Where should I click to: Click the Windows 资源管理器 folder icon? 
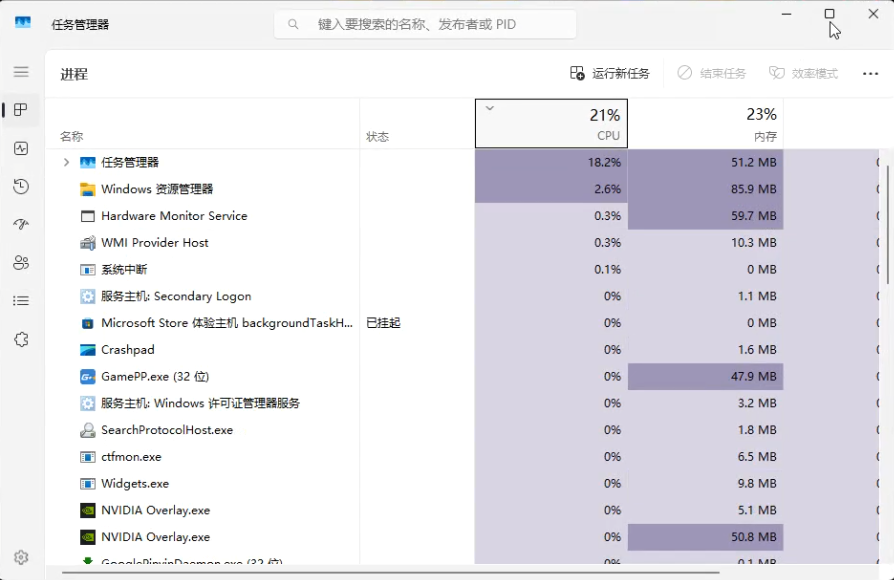[87, 189]
